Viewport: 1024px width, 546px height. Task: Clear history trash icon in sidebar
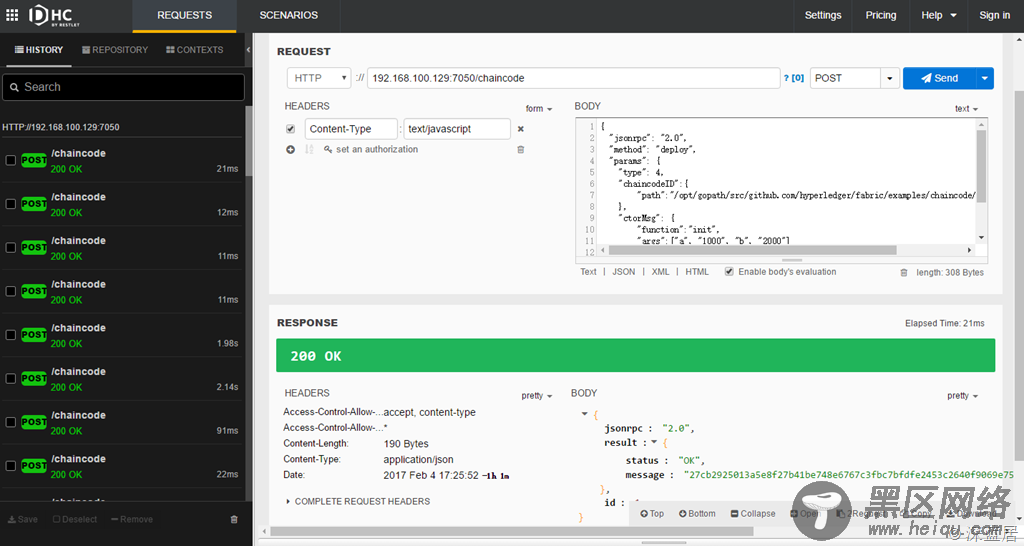pyautogui.click(x=234, y=519)
